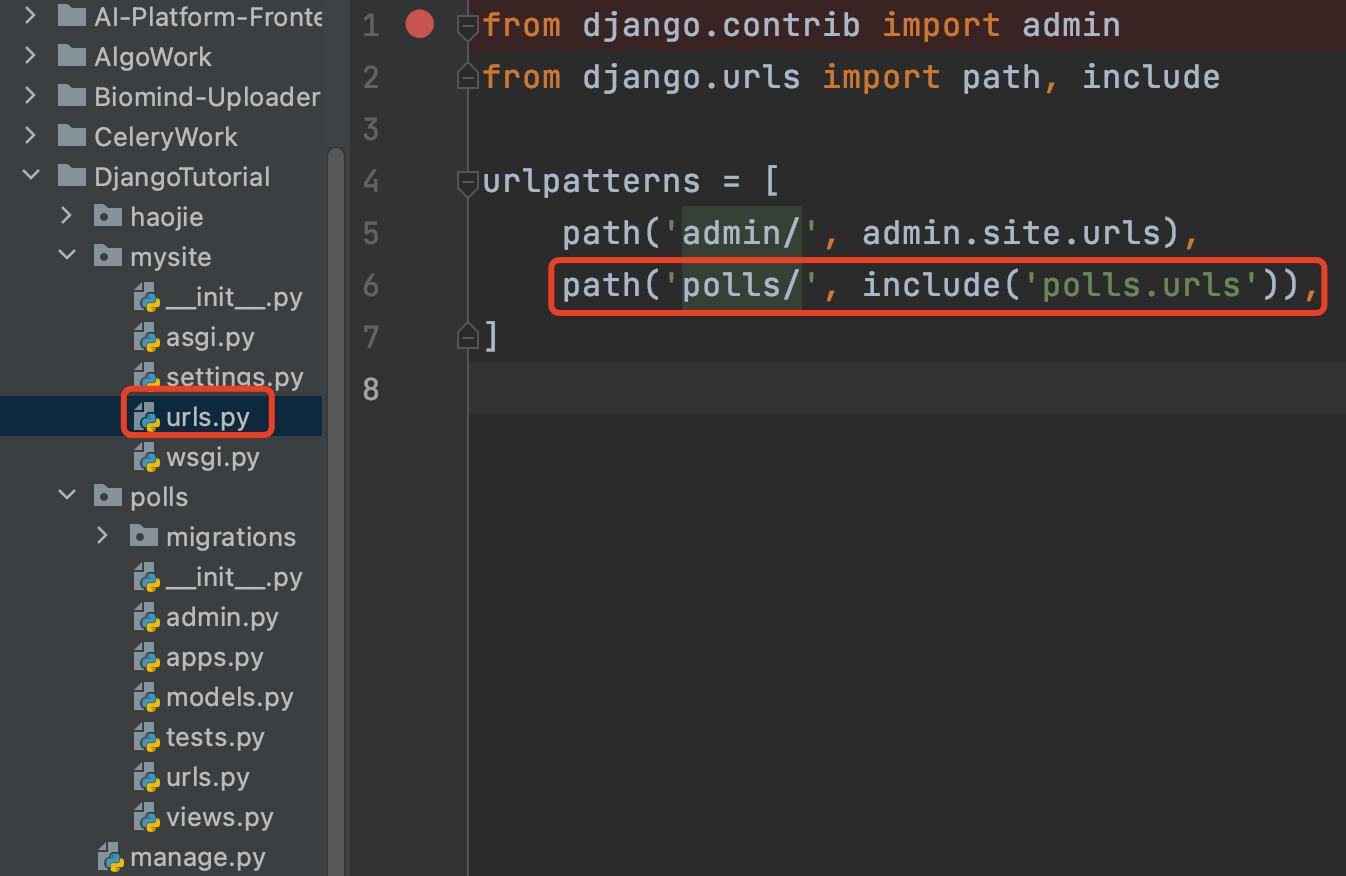Screen dimensions: 1346x876
Task: Click urlpatterns variable name on line 4
Action: tap(591, 182)
